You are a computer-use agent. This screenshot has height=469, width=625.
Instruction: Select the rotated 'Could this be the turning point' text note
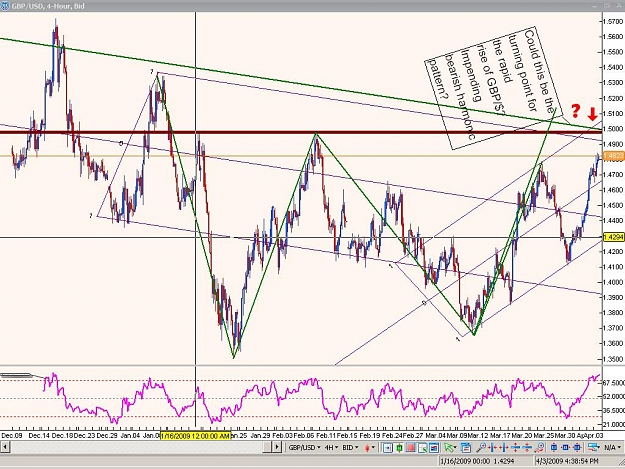point(494,88)
